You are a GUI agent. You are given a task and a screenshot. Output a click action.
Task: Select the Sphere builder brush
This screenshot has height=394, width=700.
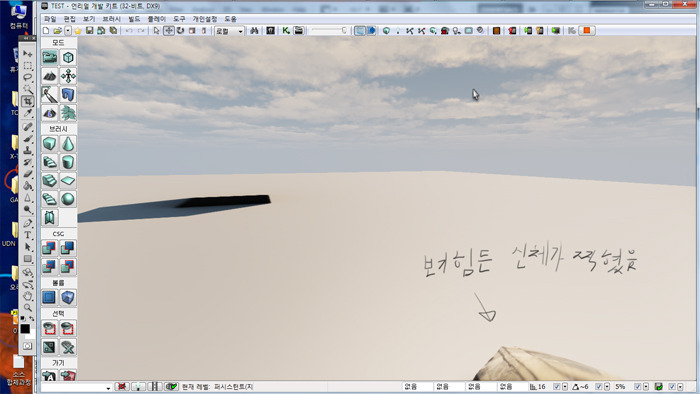[x=68, y=199]
